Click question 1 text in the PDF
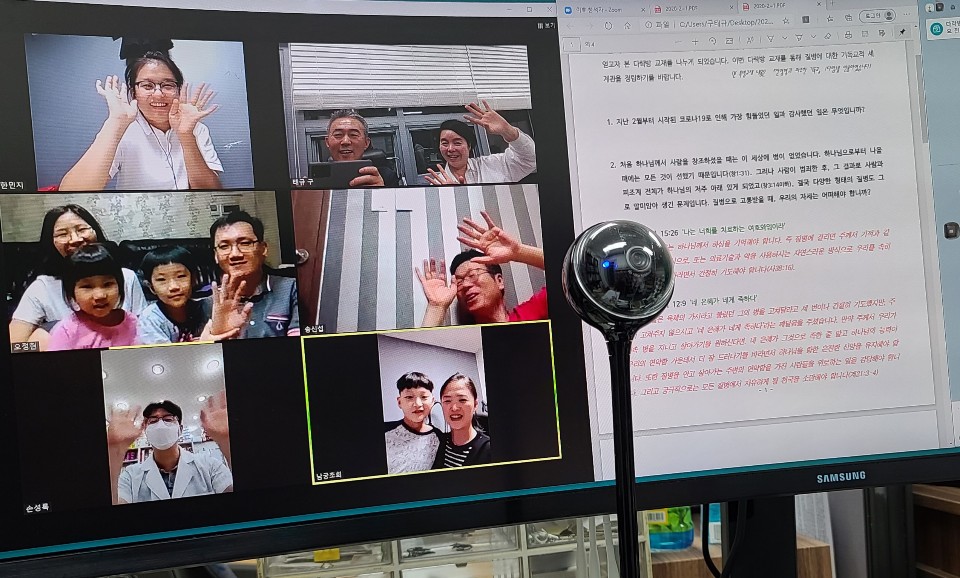 click(735, 116)
